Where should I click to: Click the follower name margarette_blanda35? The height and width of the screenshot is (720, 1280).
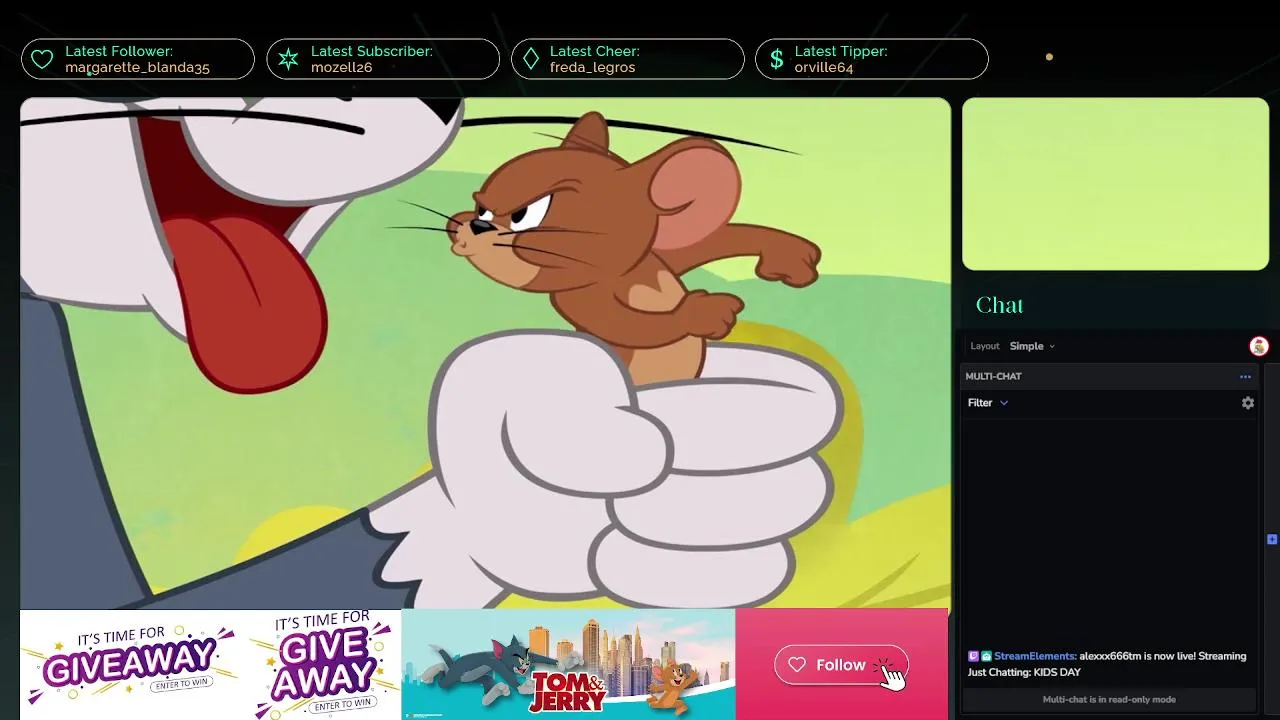(x=137, y=68)
